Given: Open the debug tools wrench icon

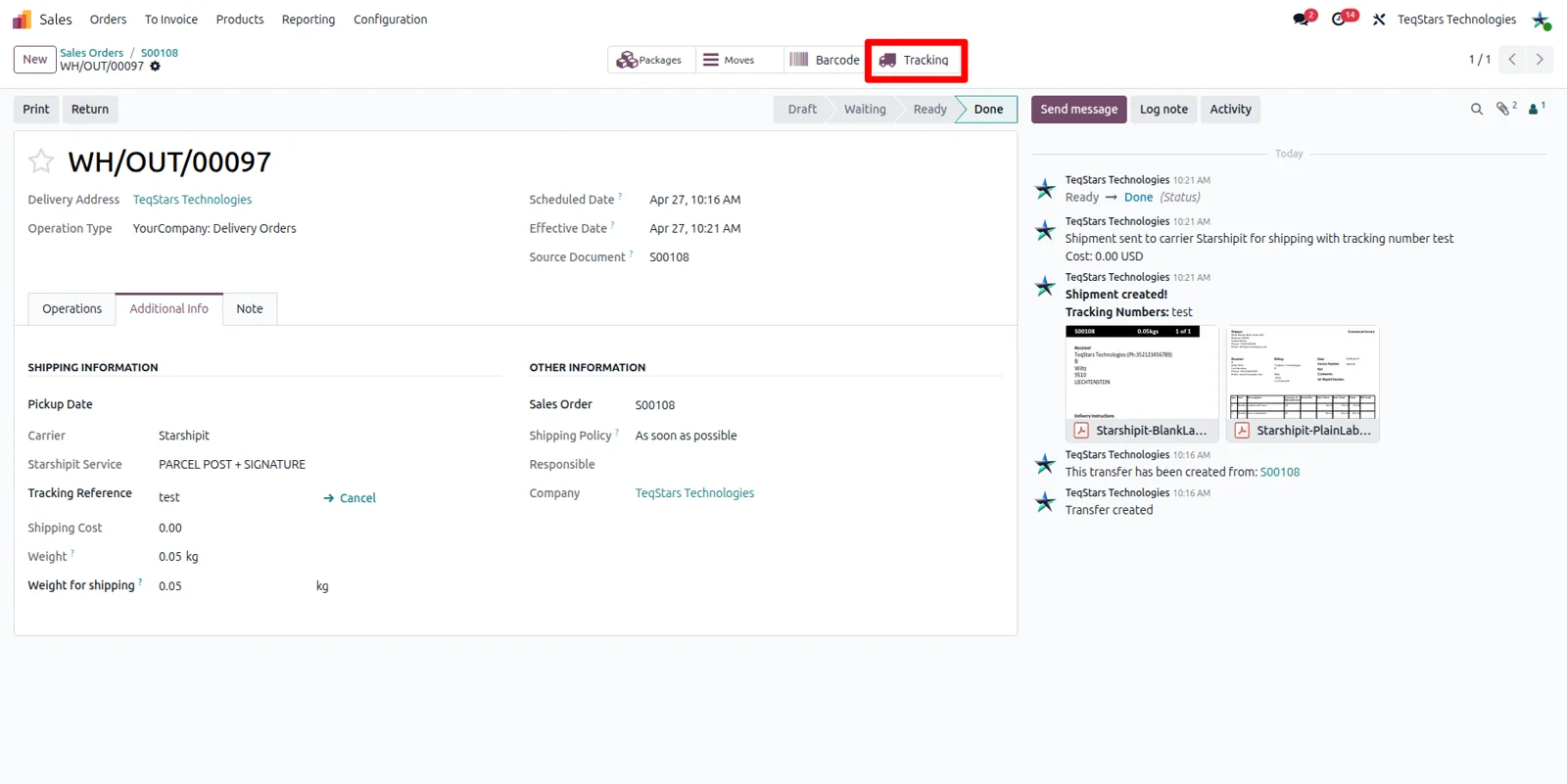Looking at the screenshot, I should point(1379,20).
